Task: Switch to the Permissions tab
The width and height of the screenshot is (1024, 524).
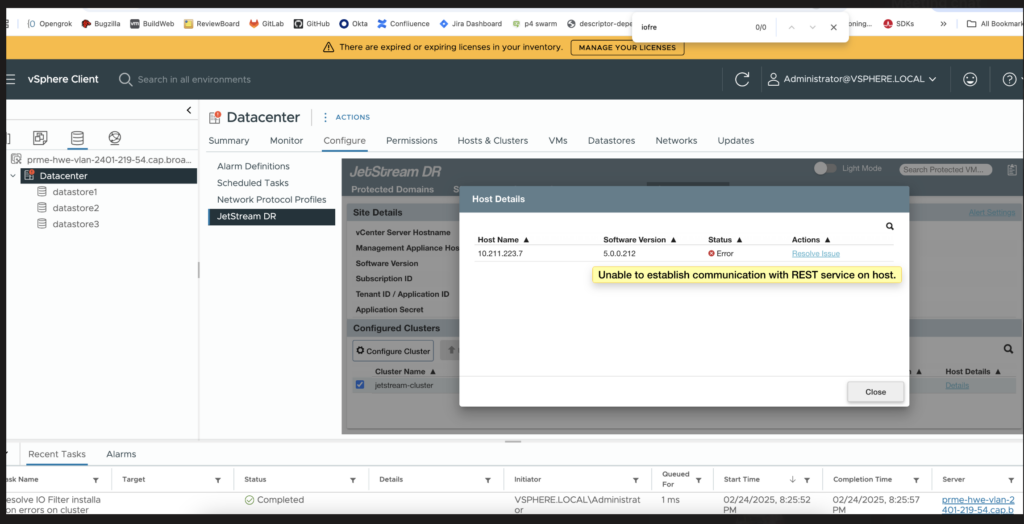Action: point(411,140)
